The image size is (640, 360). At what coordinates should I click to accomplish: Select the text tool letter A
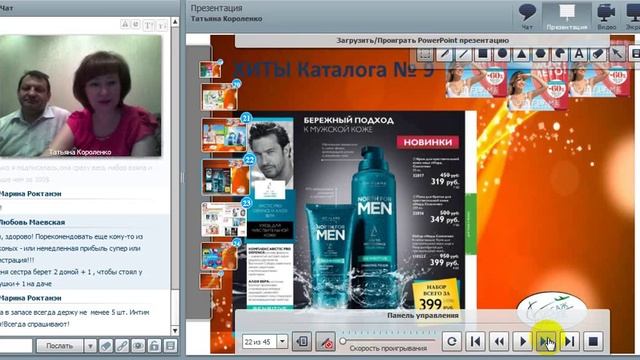coord(579,54)
